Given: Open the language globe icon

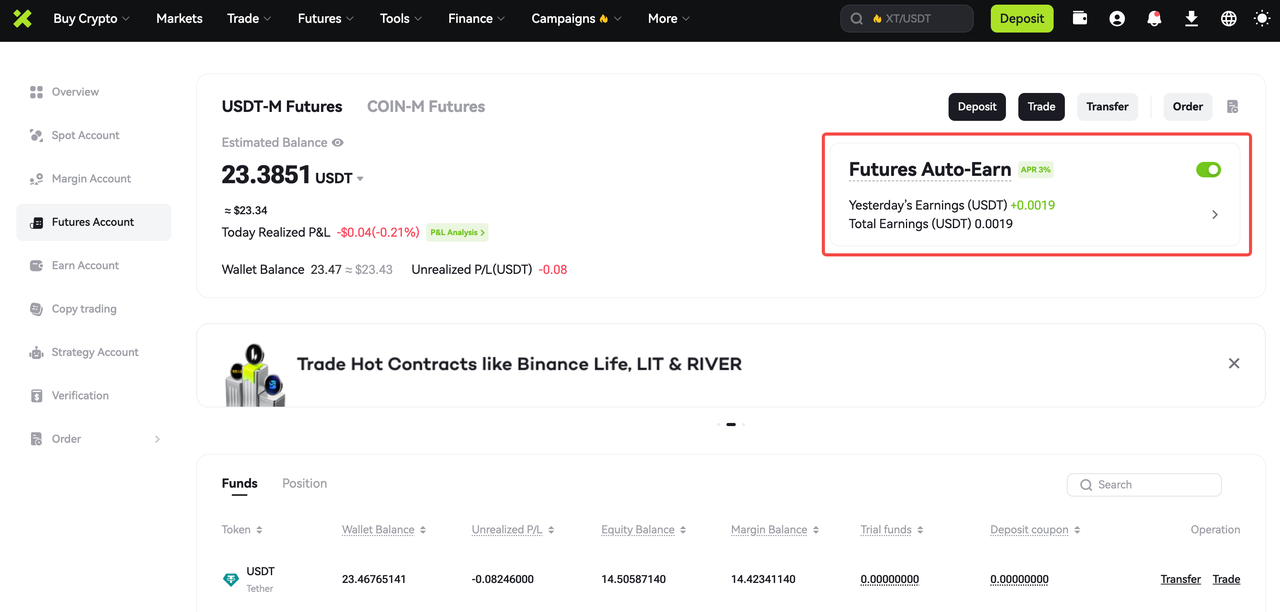Looking at the screenshot, I should [1229, 18].
